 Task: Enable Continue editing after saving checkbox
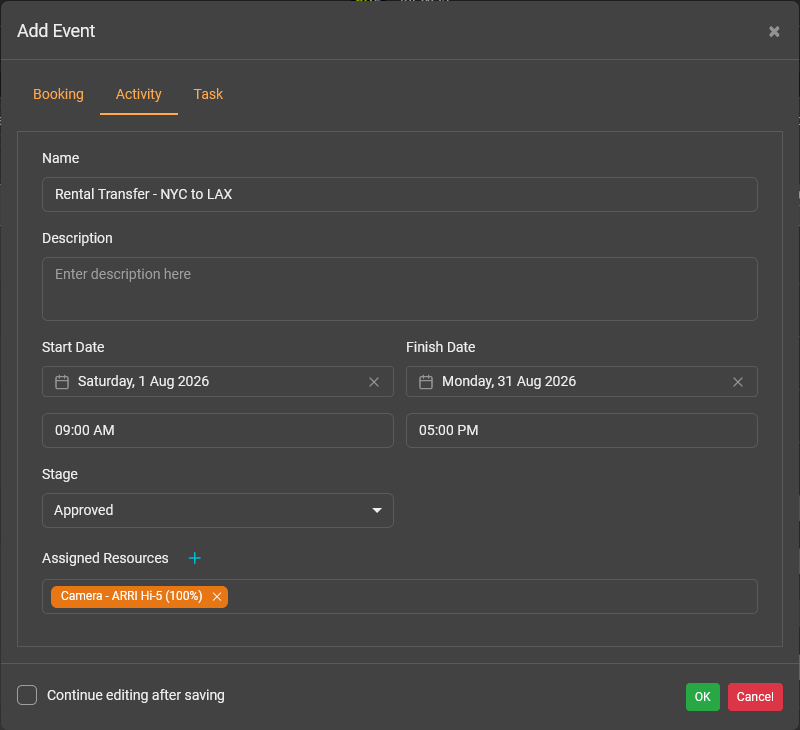28,695
